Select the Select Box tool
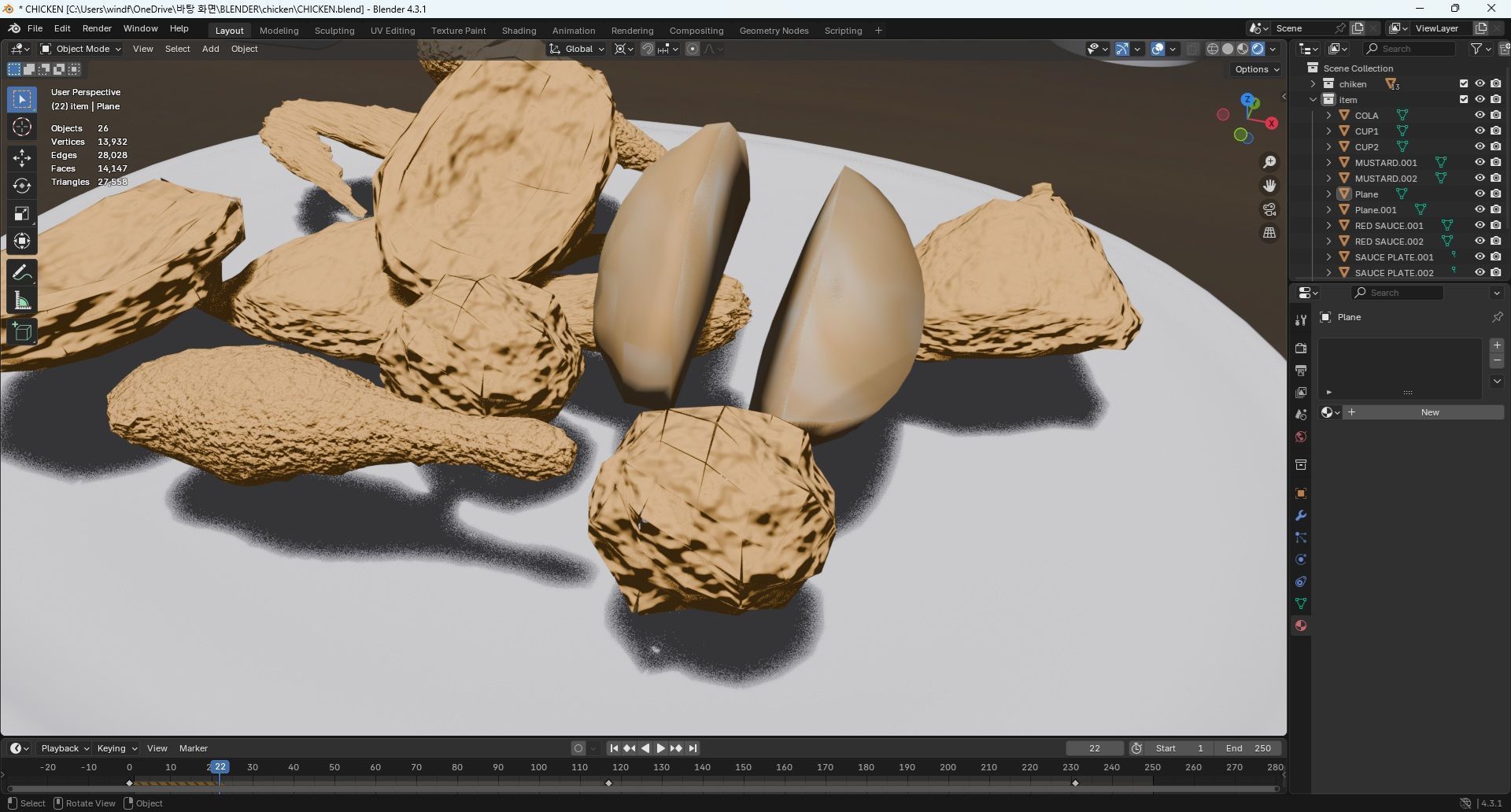Viewport: 1511px width, 812px height. [22, 99]
